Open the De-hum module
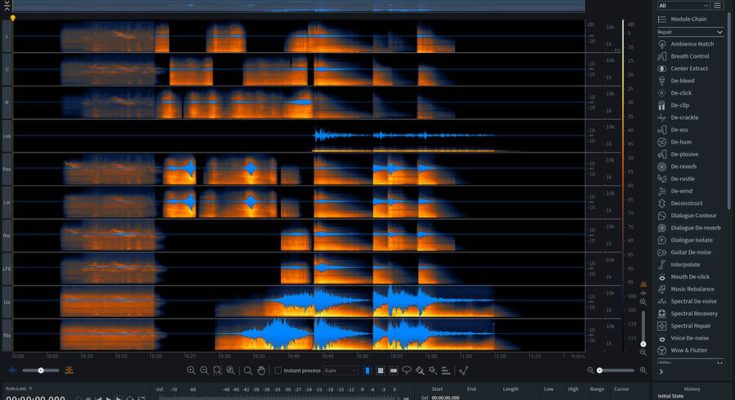This screenshot has height=400, width=735. tap(680, 141)
